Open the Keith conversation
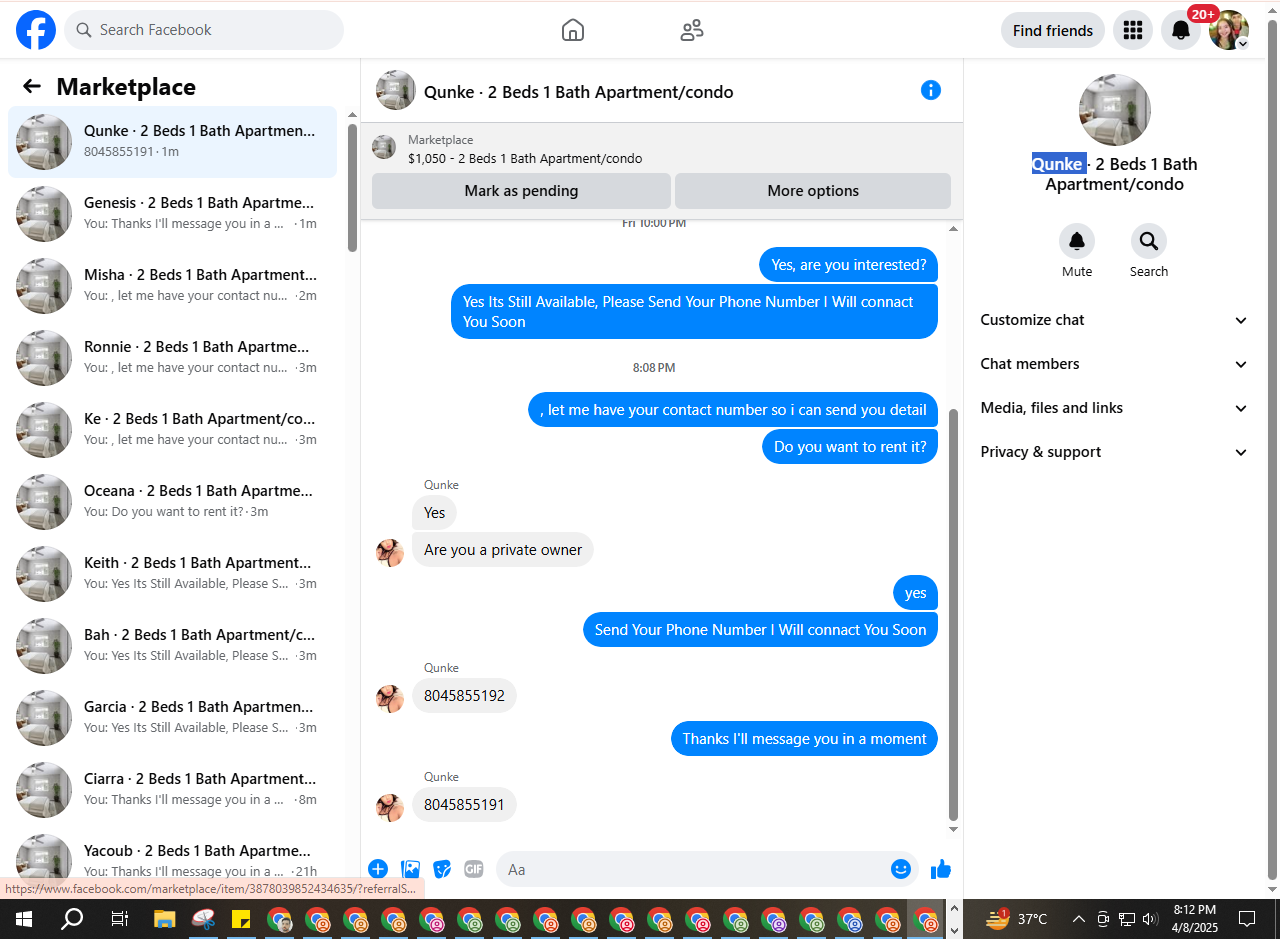 pyautogui.click(x=172, y=574)
